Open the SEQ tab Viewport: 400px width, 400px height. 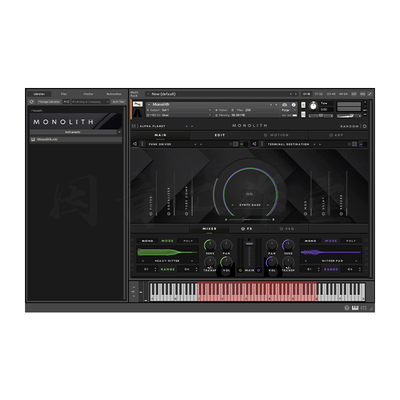[x=288, y=229]
